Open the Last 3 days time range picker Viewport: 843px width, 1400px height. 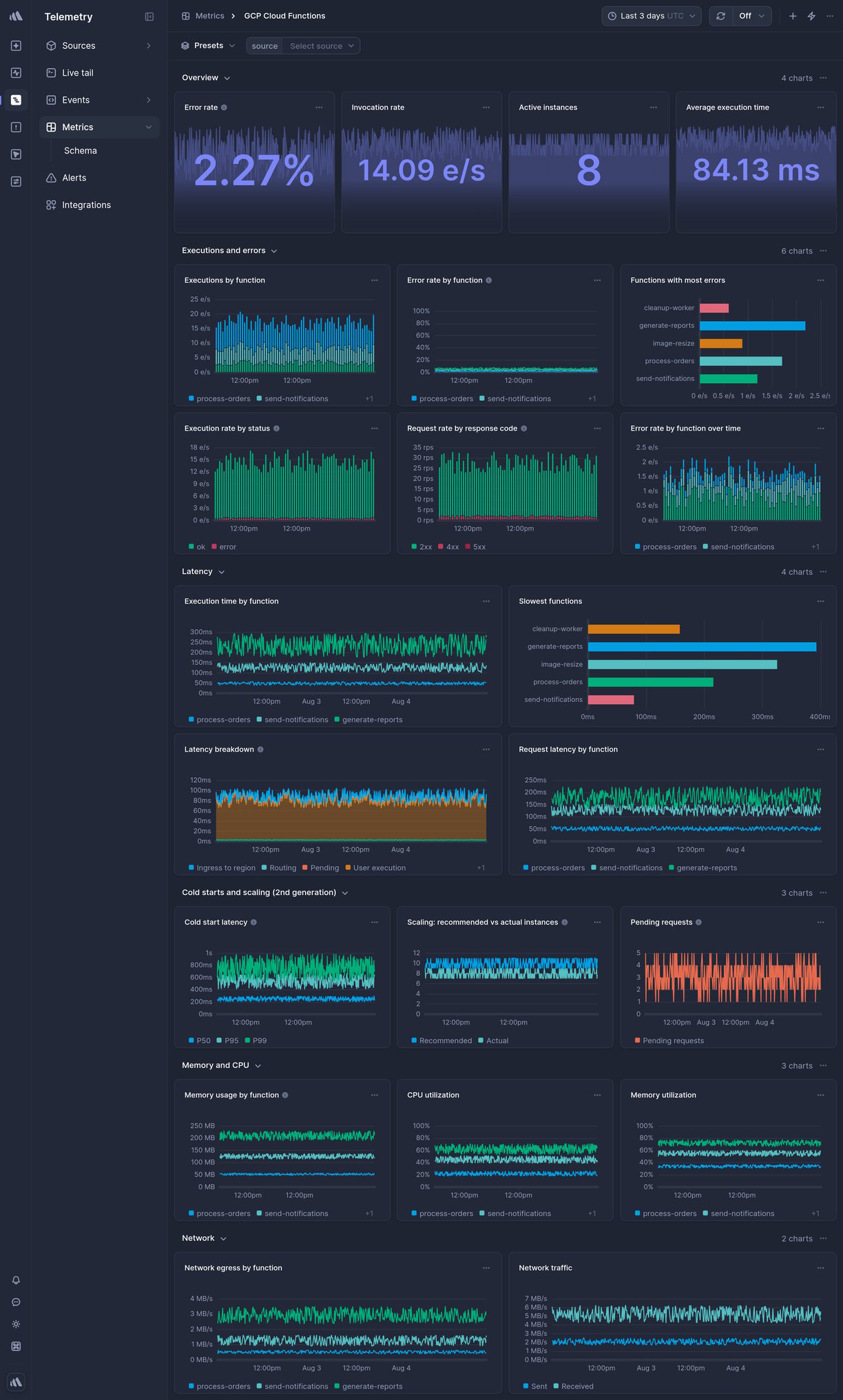(652, 16)
